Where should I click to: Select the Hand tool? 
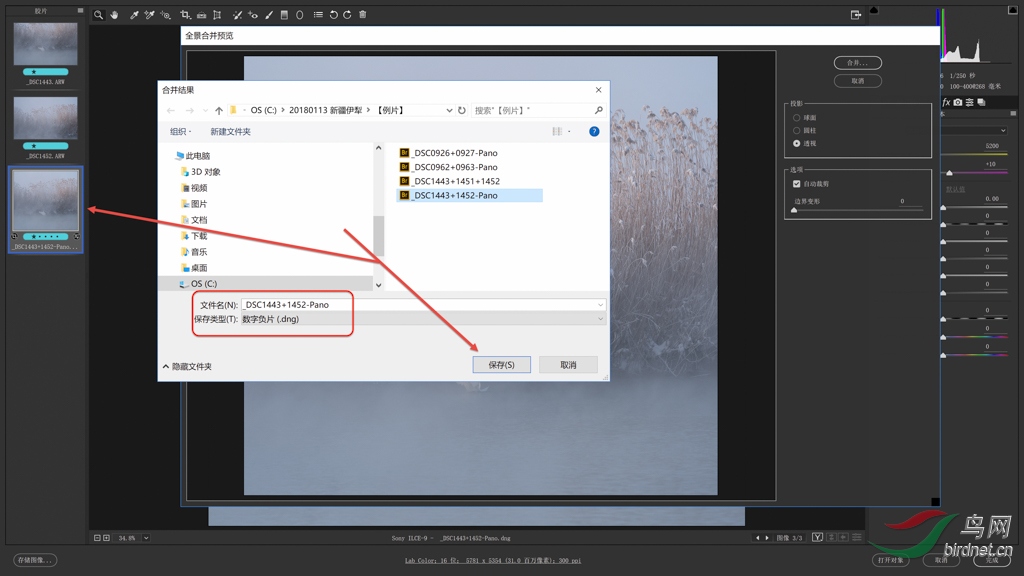point(114,15)
